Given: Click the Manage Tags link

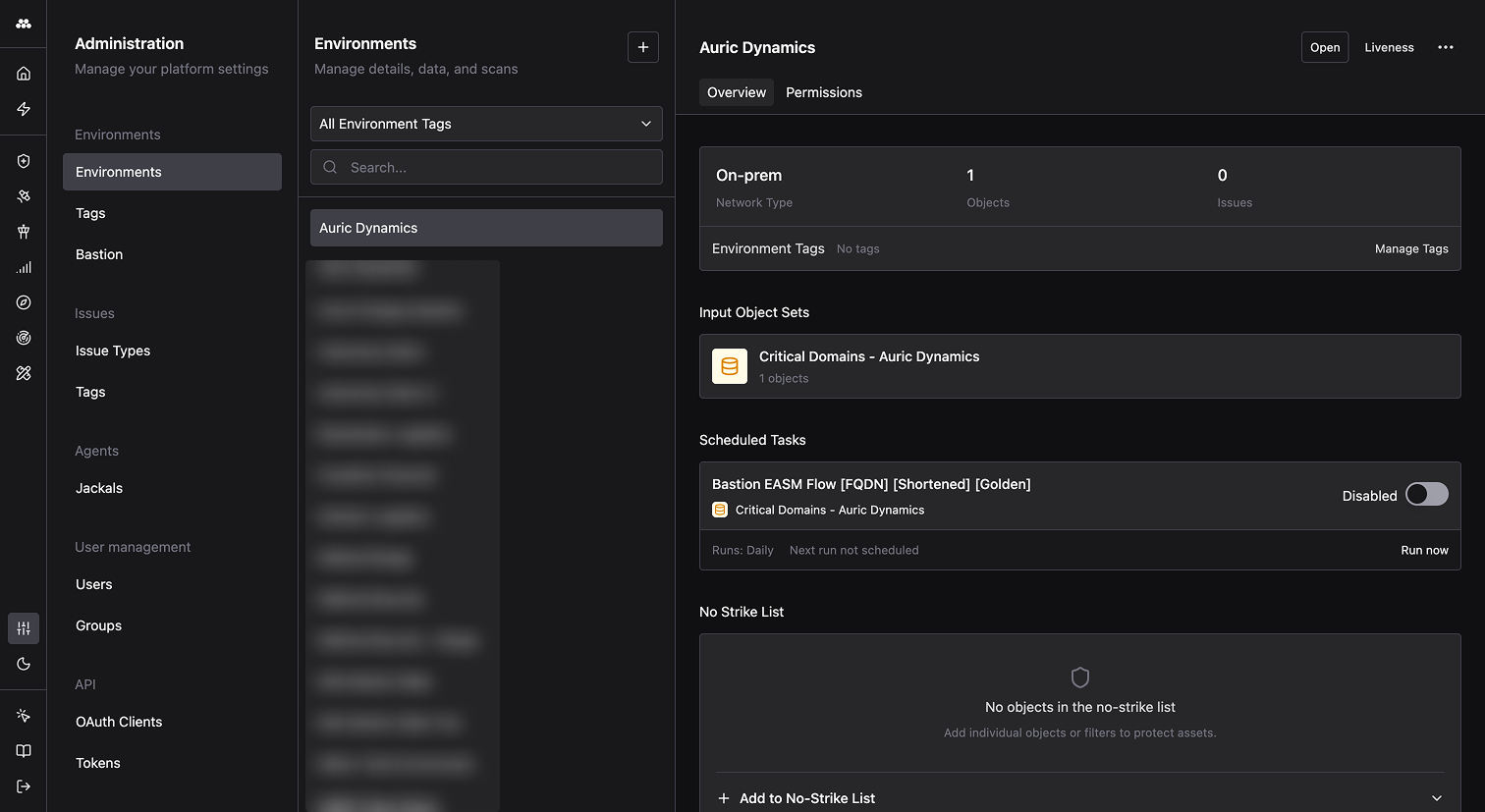Looking at the screenshot, I should click(x=1411, y=248).
